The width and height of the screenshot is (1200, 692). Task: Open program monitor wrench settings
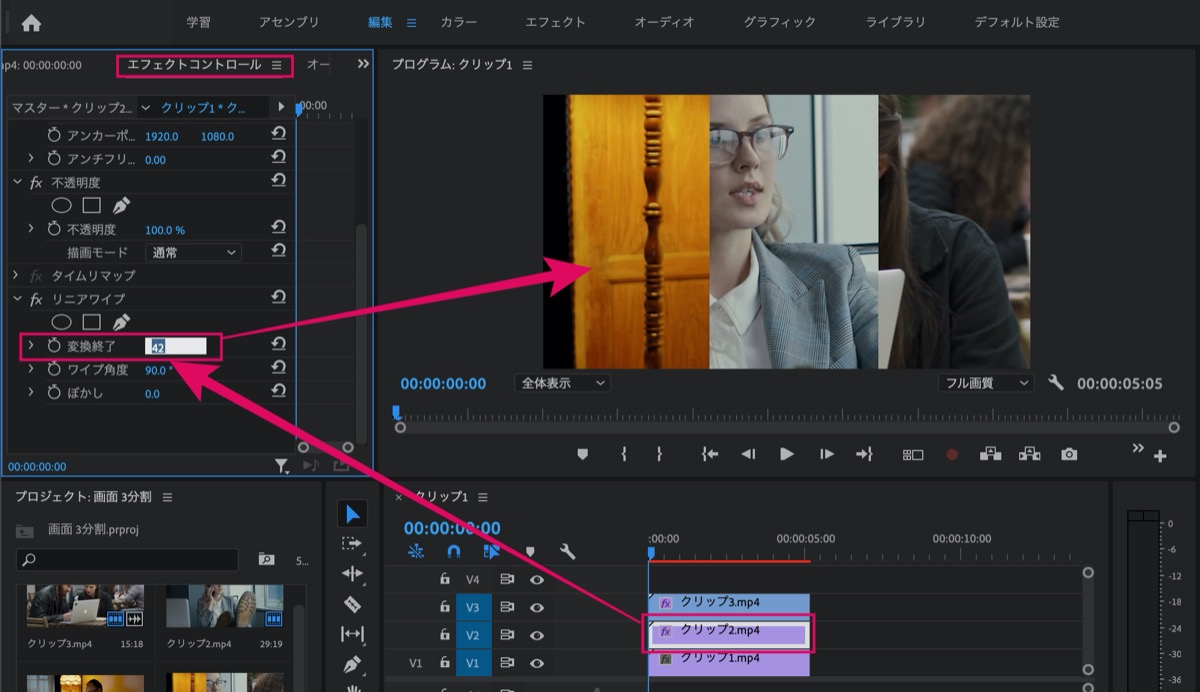(1056, 383)
